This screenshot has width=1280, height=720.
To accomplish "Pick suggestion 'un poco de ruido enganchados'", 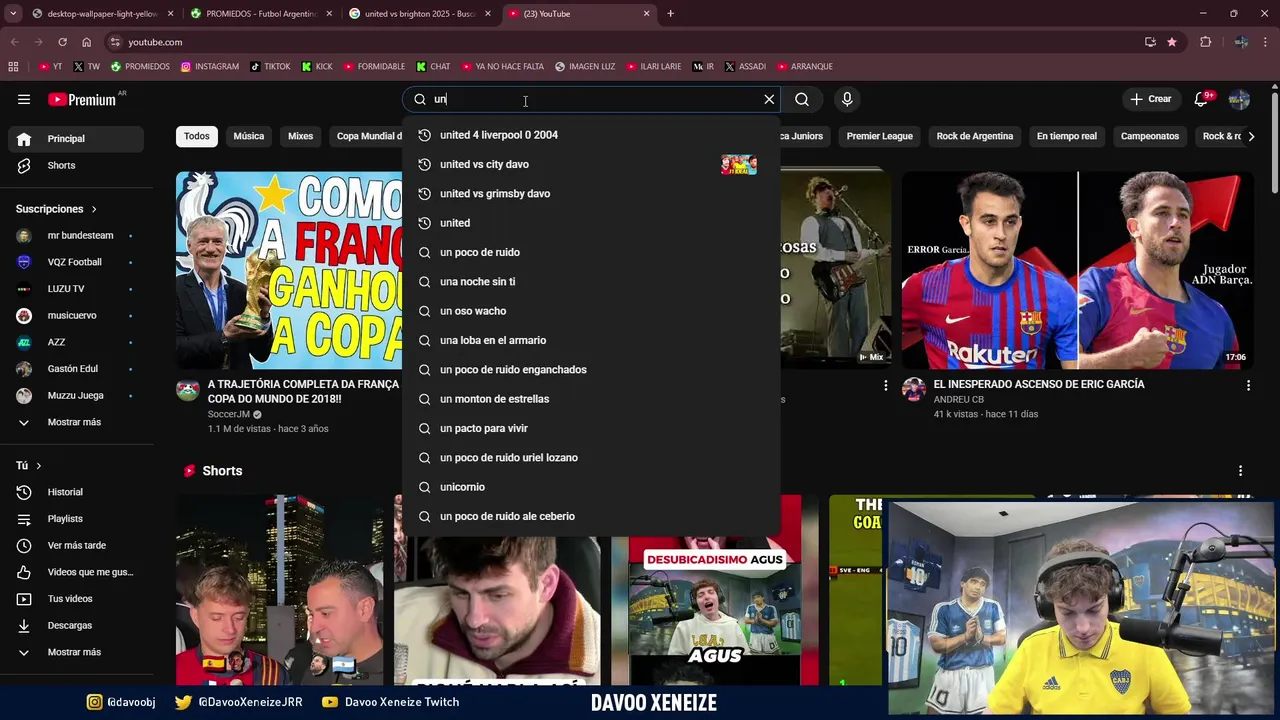I will 591,370.
